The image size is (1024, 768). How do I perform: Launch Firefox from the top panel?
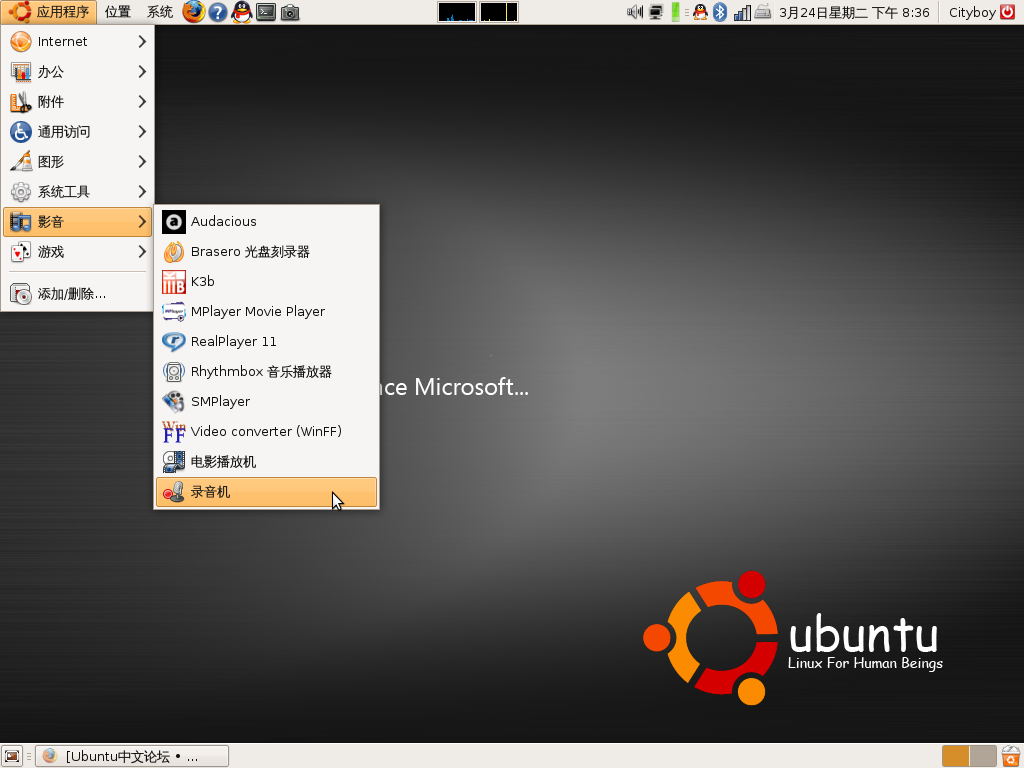[x=193, y=12]
